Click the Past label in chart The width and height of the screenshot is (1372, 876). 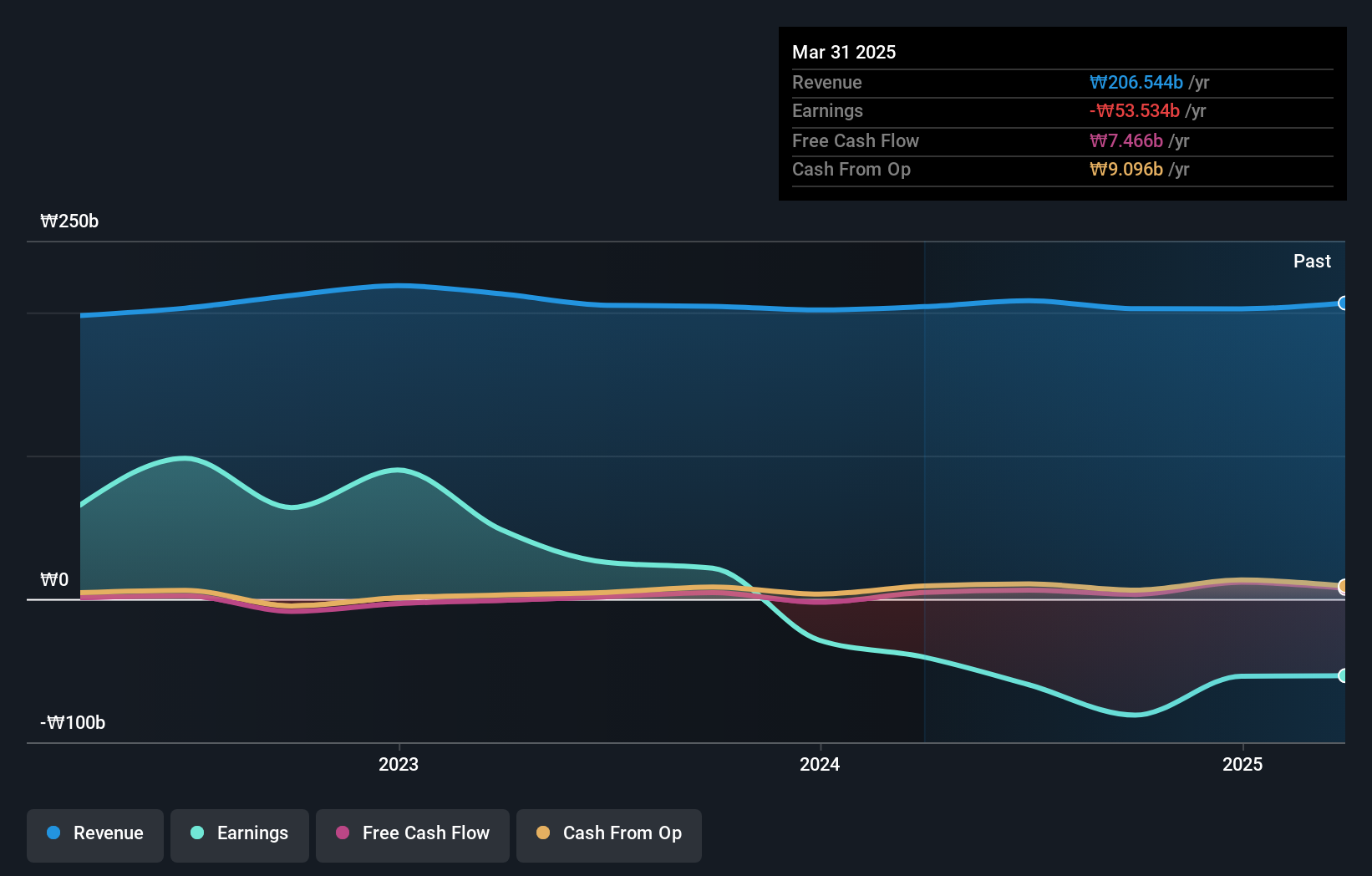(1312, 261)
